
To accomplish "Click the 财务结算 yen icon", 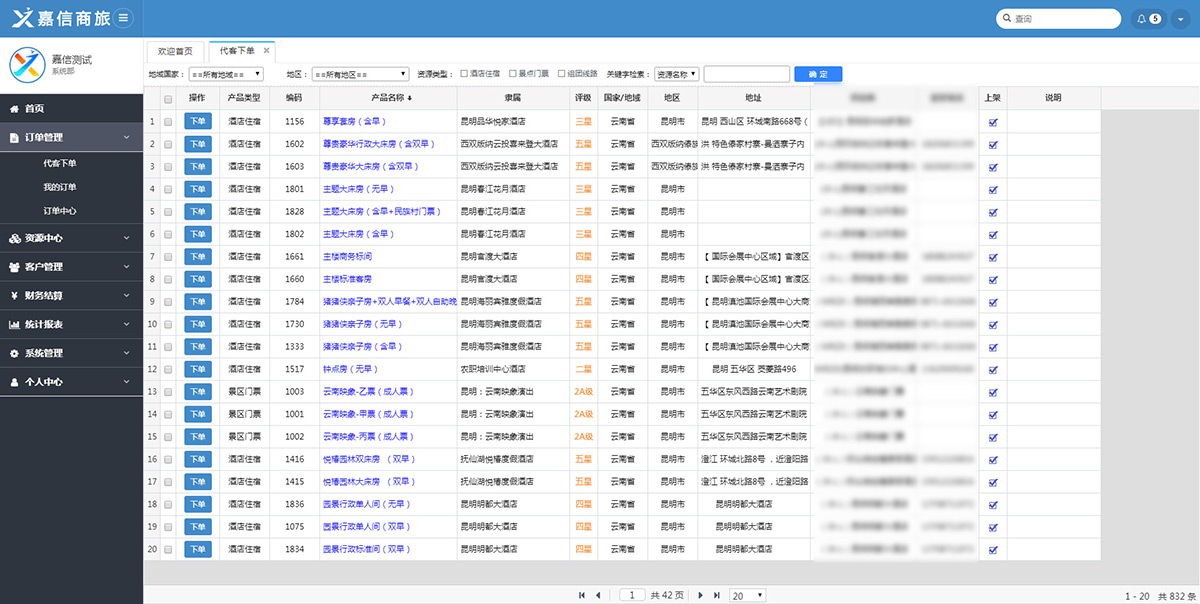I will (14, 295).
